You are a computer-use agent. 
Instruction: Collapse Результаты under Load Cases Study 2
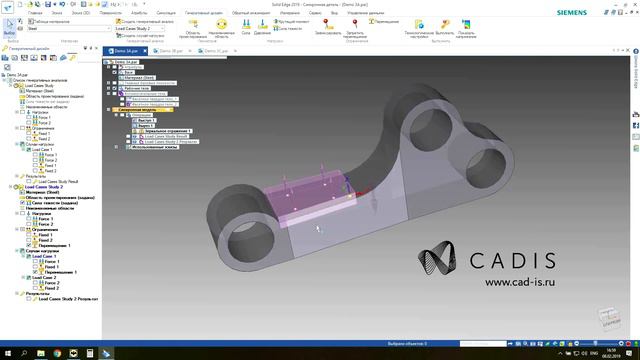(17, 293)
